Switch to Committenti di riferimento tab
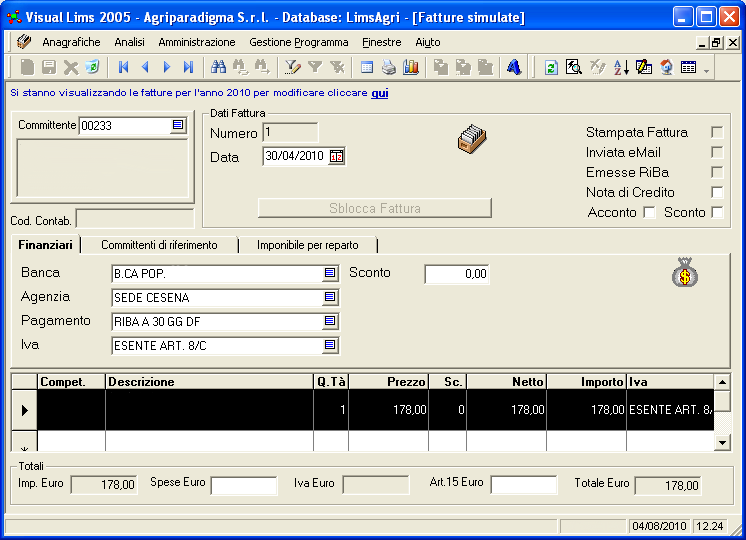The image size is (746, 540). click(x=159, y=245)
